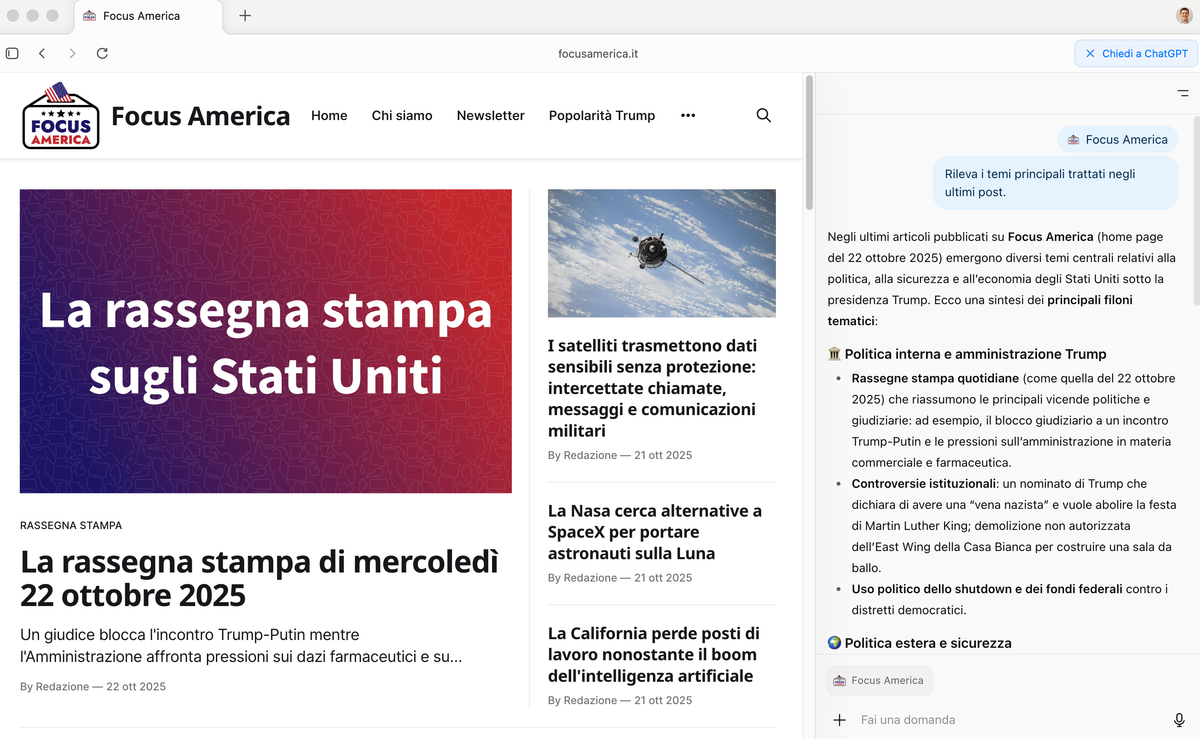Click the user profile avatar

click(x=1184, y=16)
